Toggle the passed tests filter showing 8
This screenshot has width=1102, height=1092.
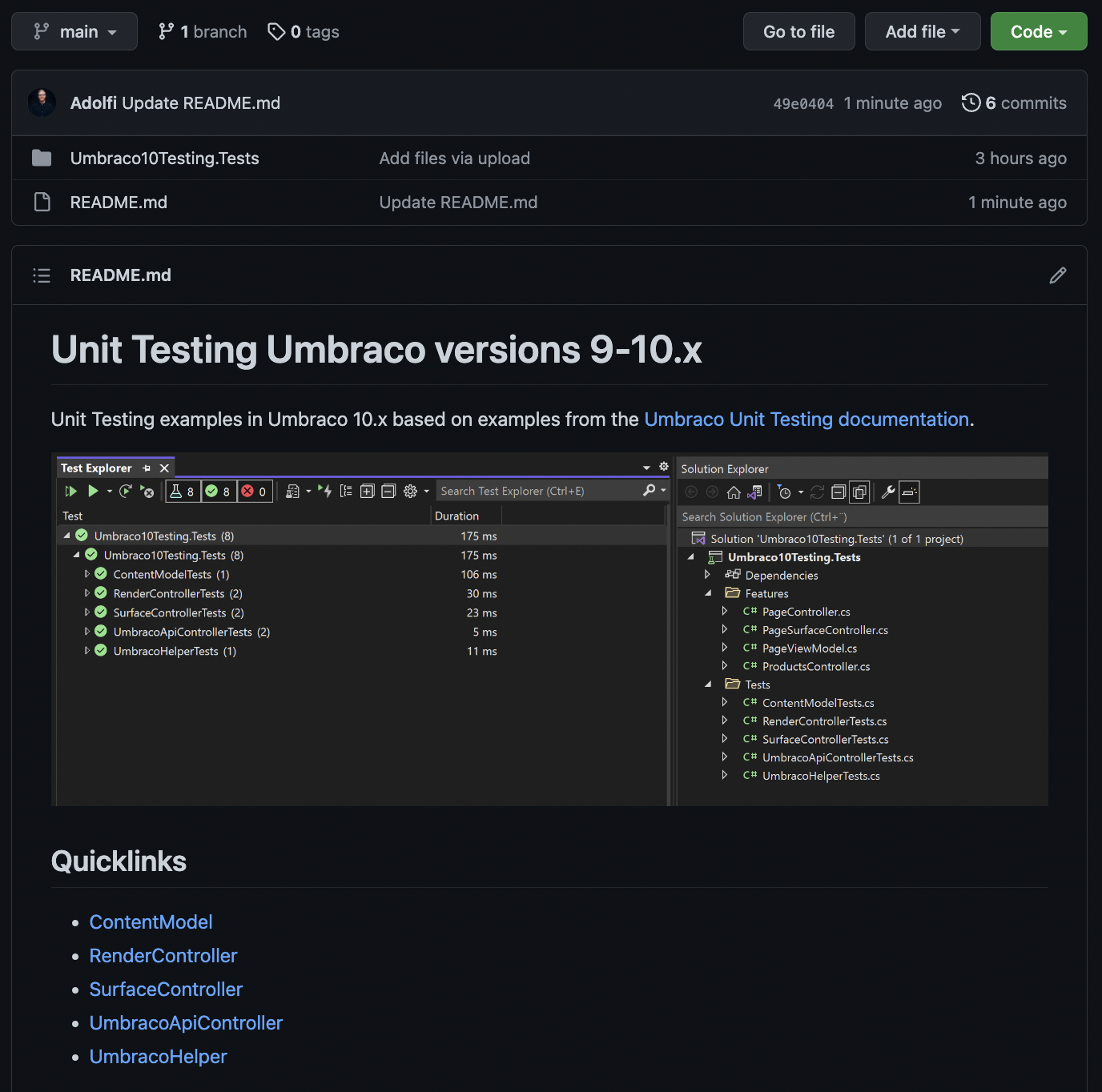coord(219,491)
